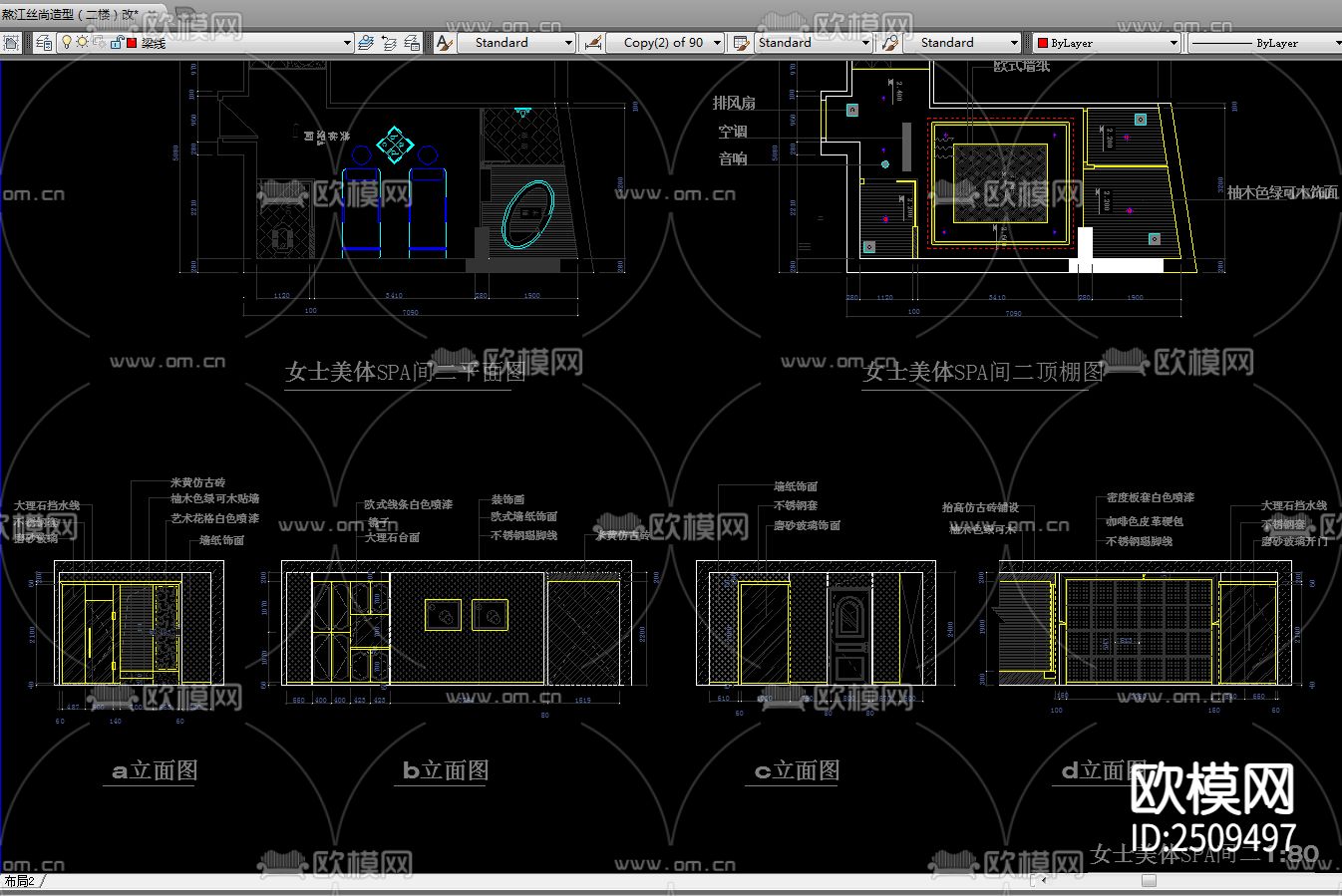Expand the layer list dropdown showing 梁线
The image size is (1342, 896).
tap(347, 43)
